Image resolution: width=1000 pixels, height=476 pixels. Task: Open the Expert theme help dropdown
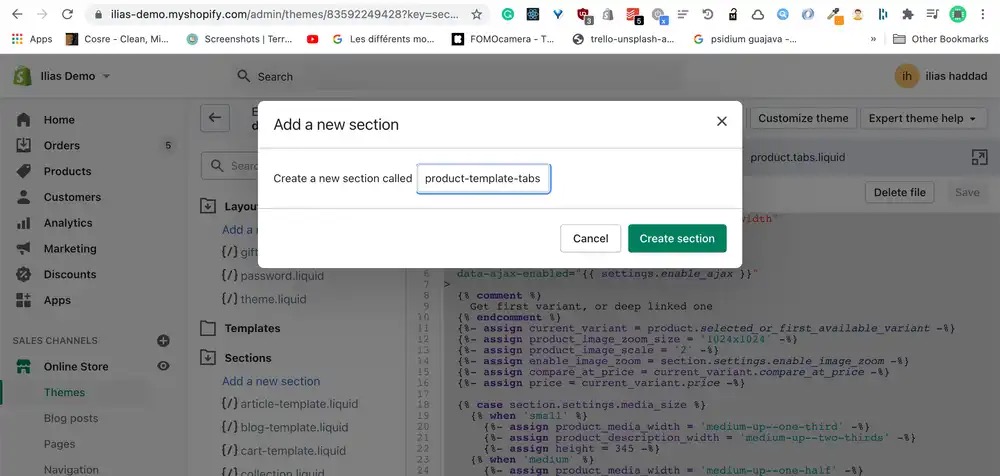pyautogui.click(x=922, y=118)
